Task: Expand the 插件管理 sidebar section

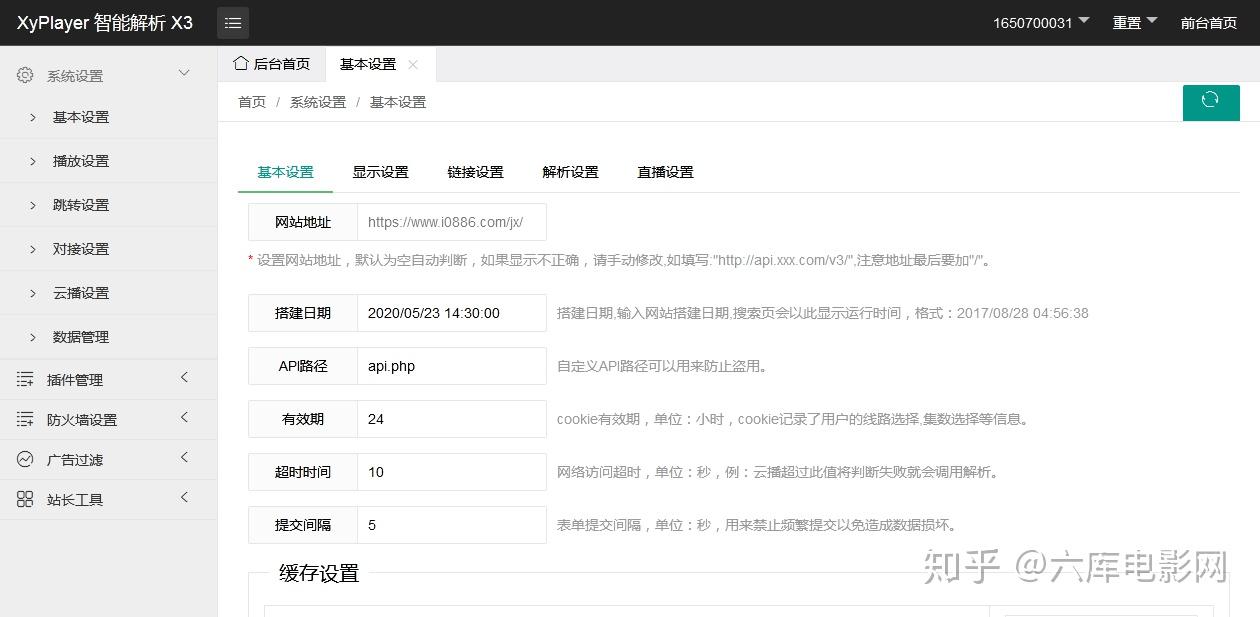Action: pyautogui.click(x=184, y=377)
